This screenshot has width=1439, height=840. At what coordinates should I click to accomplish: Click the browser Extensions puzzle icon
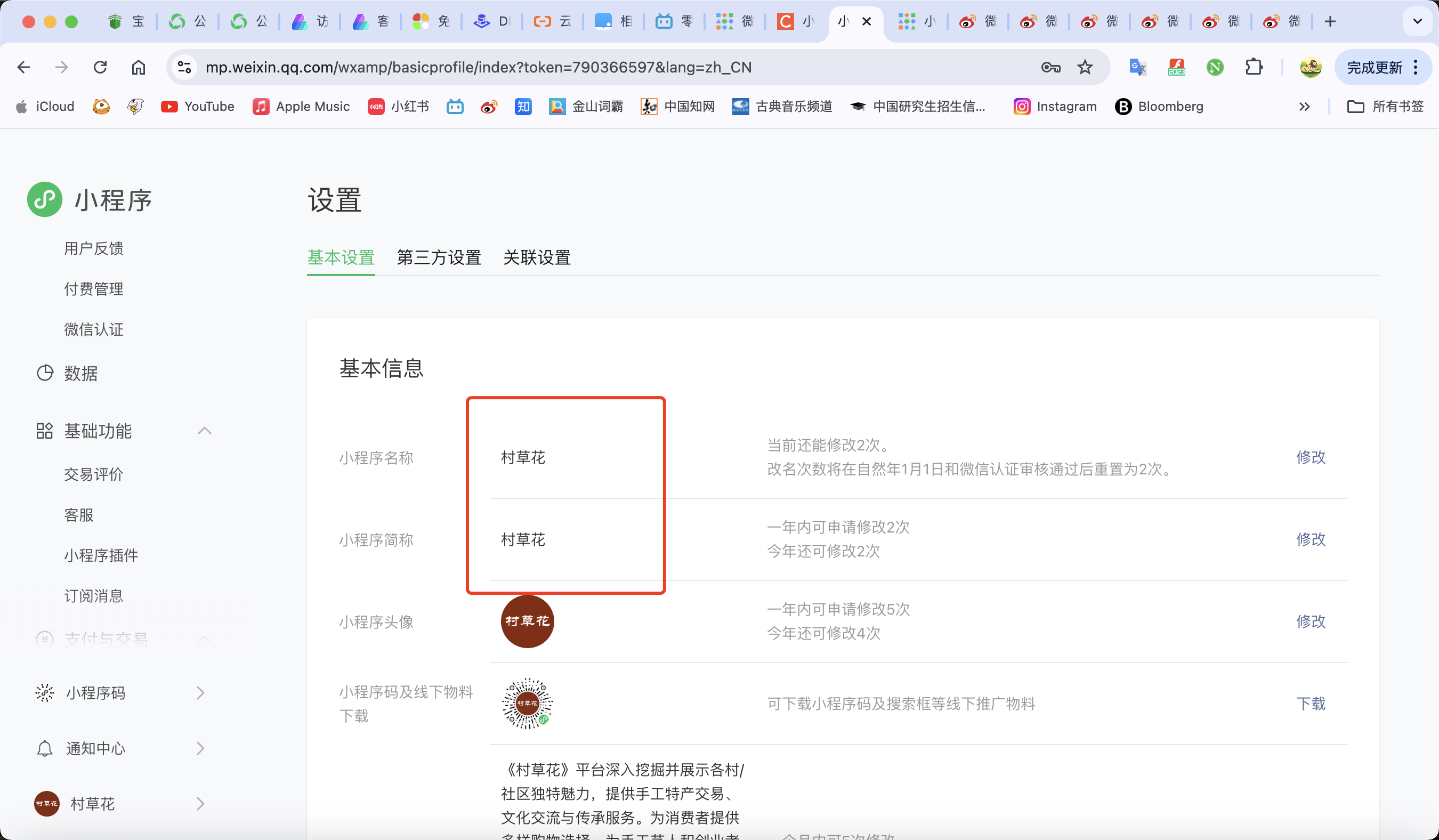tap(1254, 67)
